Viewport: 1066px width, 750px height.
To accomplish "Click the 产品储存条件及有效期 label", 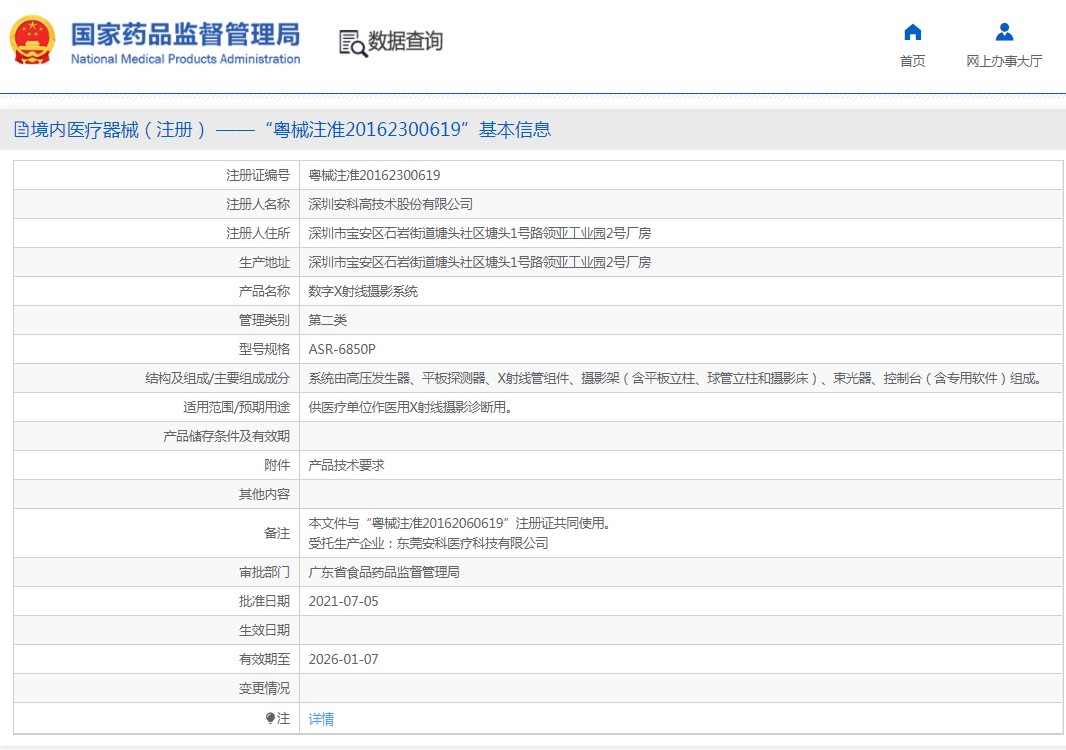I will pyautogui.click(x=226, y=437).
